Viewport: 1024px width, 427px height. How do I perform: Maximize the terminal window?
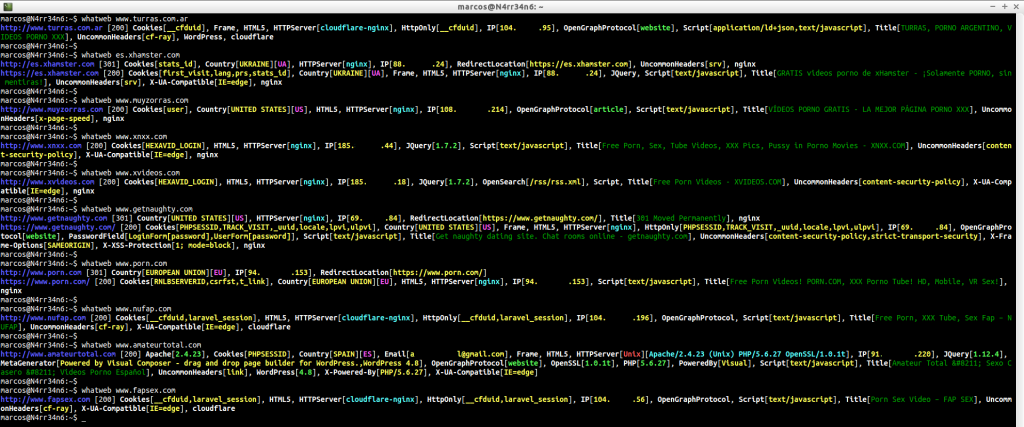[1002, 5]
